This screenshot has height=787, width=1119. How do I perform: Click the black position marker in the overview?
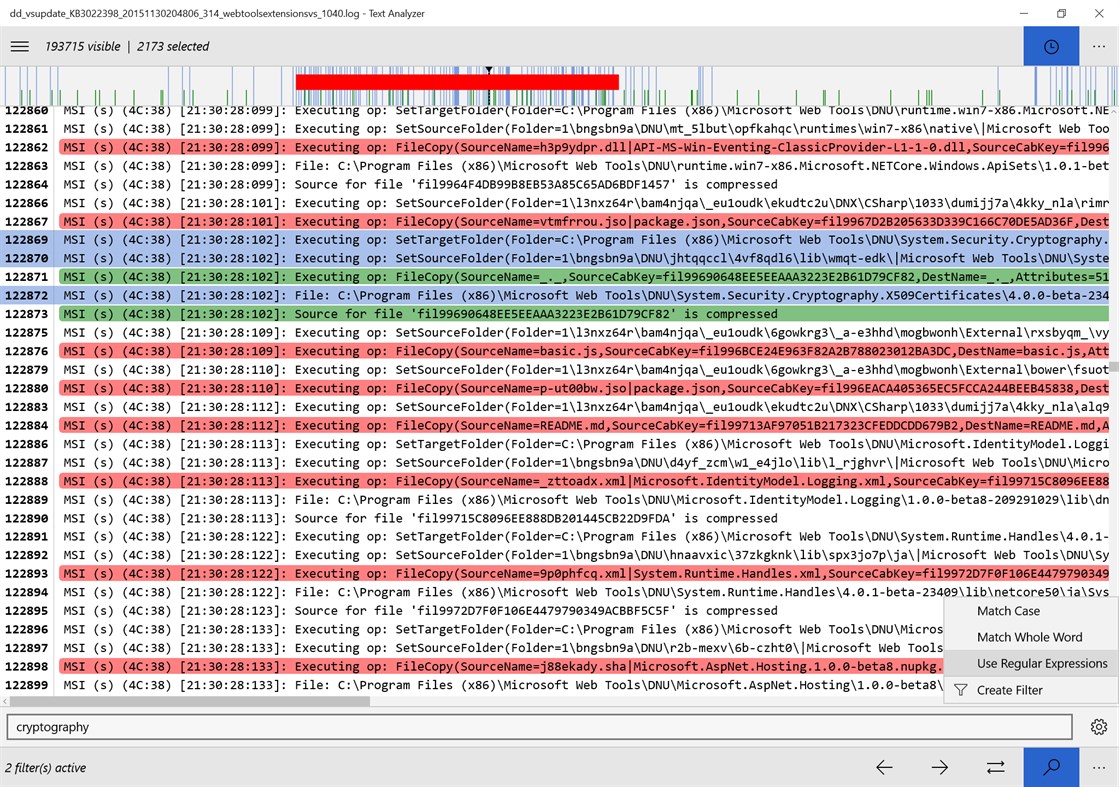point(489,70)
